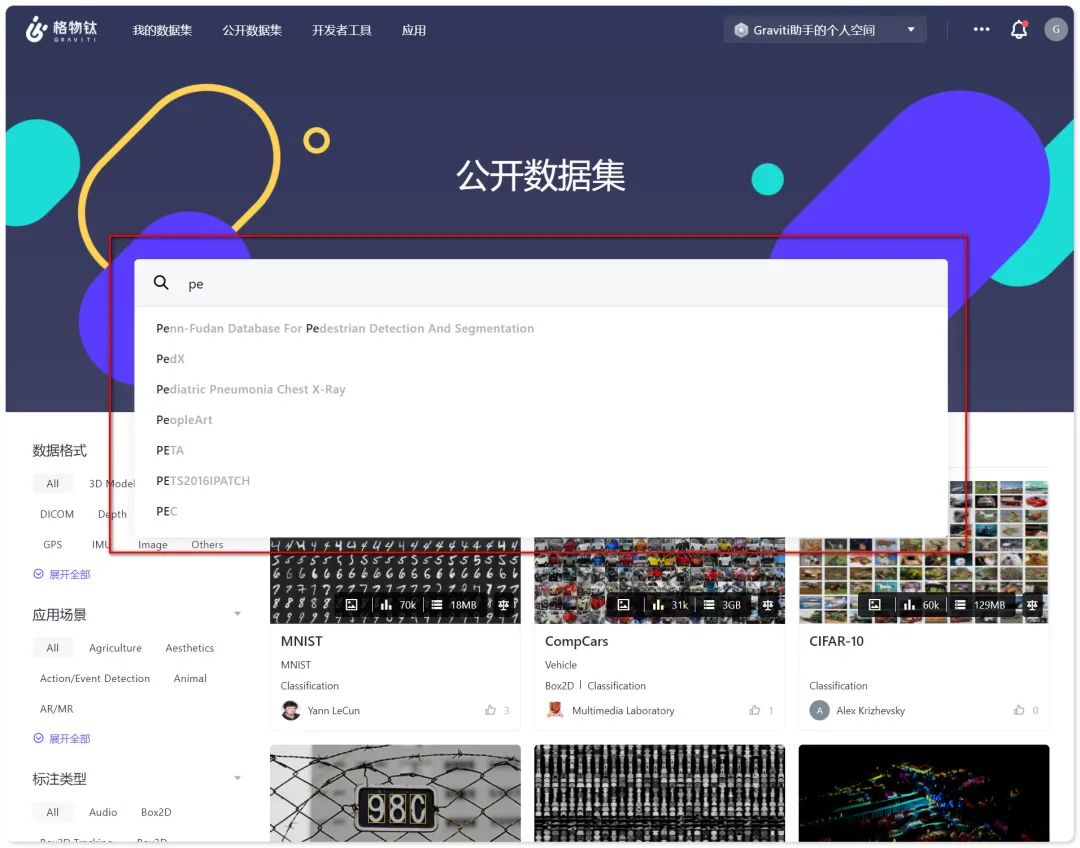Expand all data formats via 展开全部
Viewport: 1080px width, 848px height.
coord(62,574)
